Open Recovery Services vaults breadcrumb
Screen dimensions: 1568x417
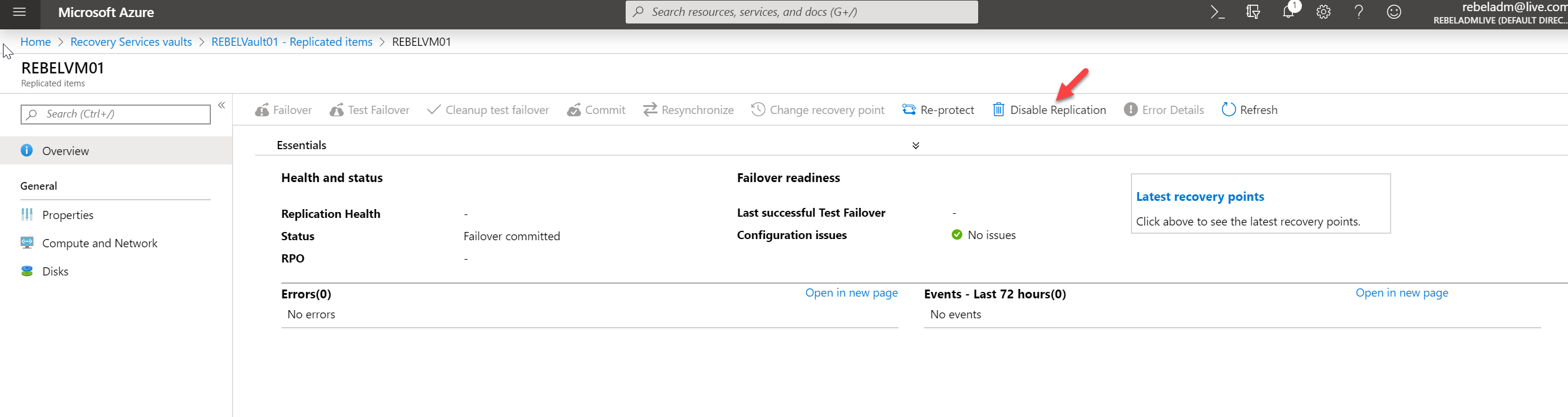click(x=131, y=41)
